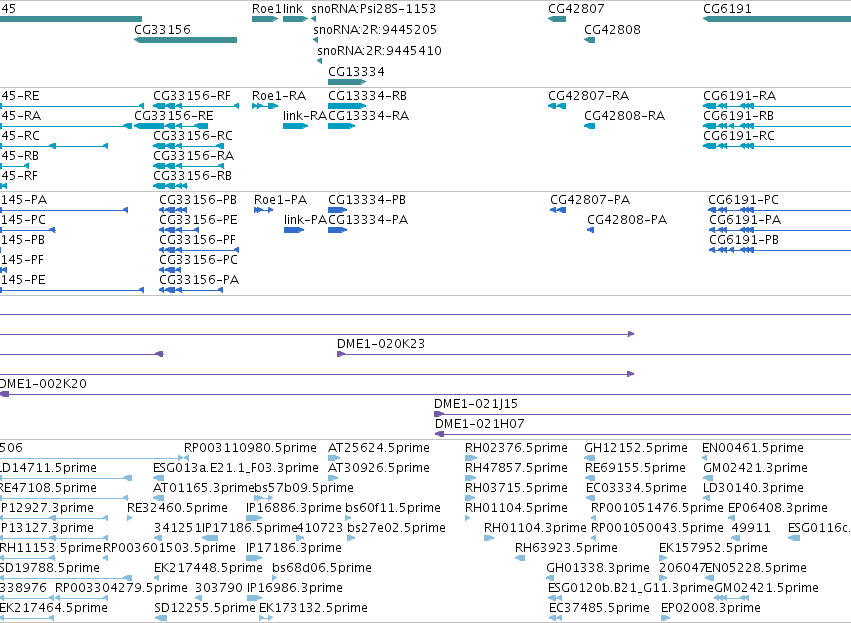Select EST RH47857.5prime label

tap(516, 468)
